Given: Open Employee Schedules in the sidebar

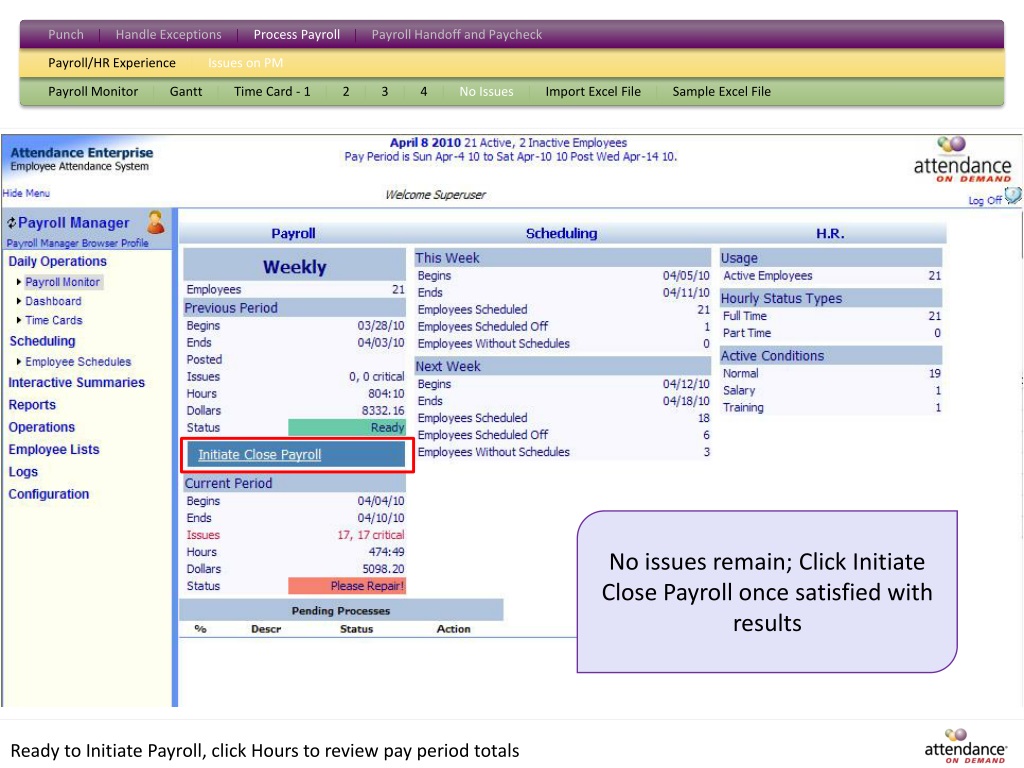Looking at the screenshot, I should point(78,361).
